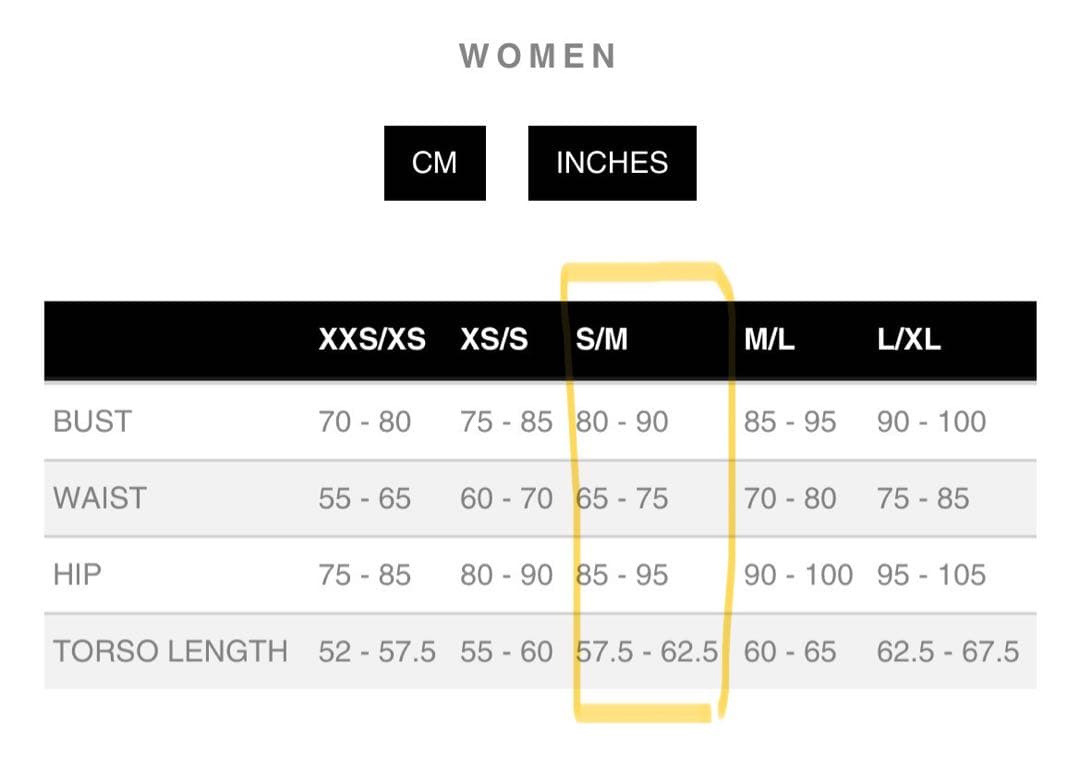Select the highlighted S/M column header
The height and width of the screenshot is (773, 1080).
[602, 340]
